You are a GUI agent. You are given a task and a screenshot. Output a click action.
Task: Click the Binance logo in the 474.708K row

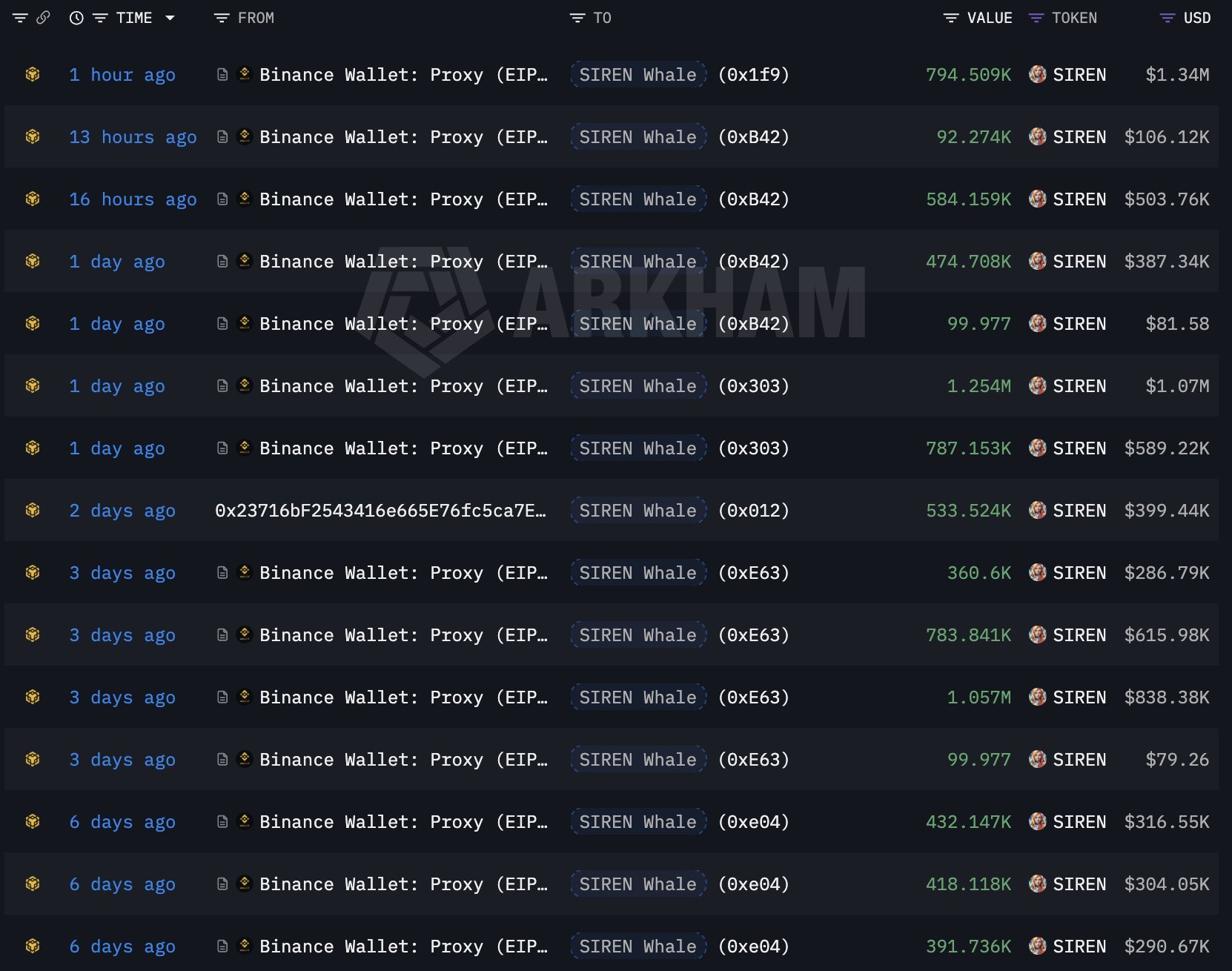tap(245, 261)
